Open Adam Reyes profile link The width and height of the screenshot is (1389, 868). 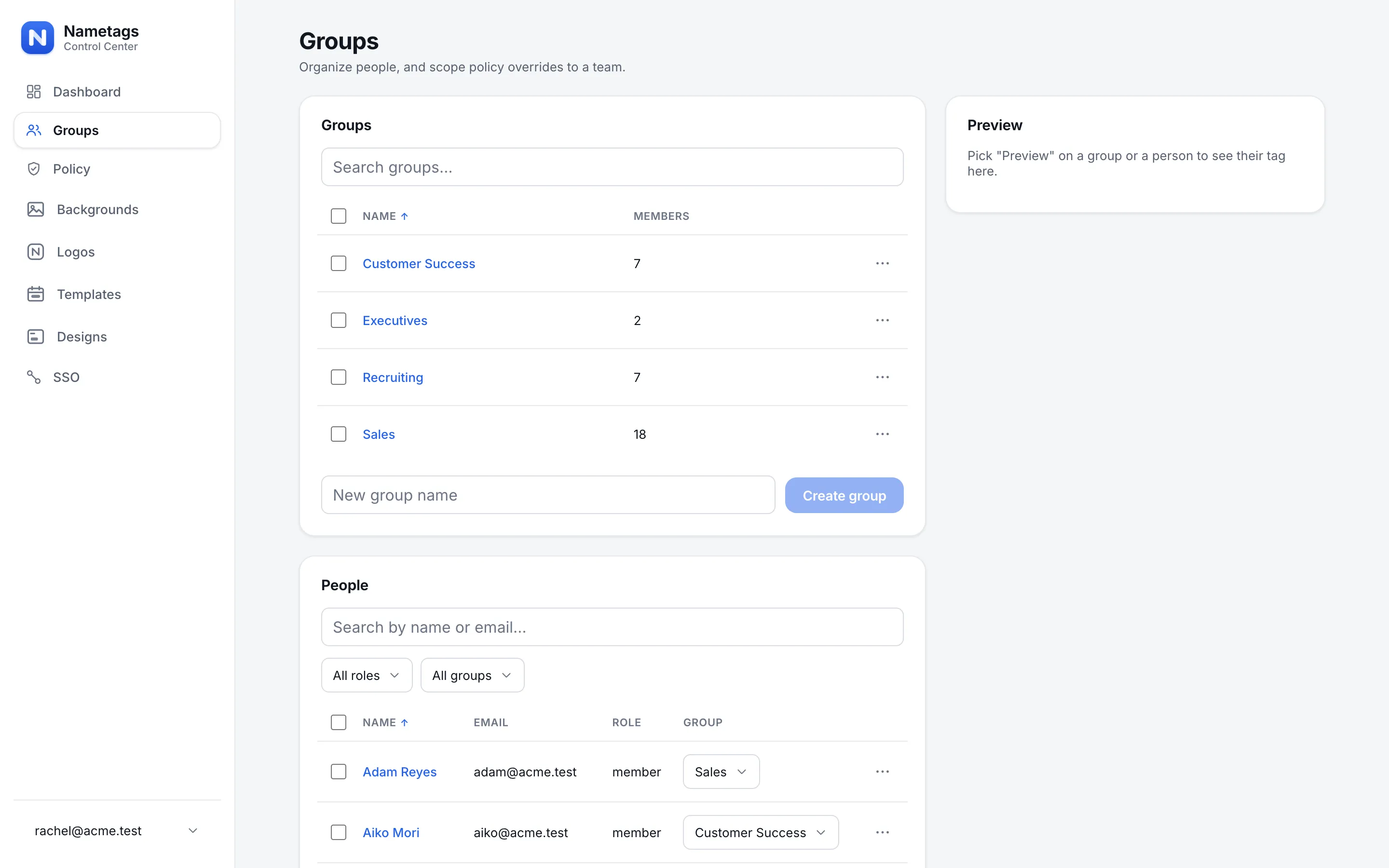[399, 772]
